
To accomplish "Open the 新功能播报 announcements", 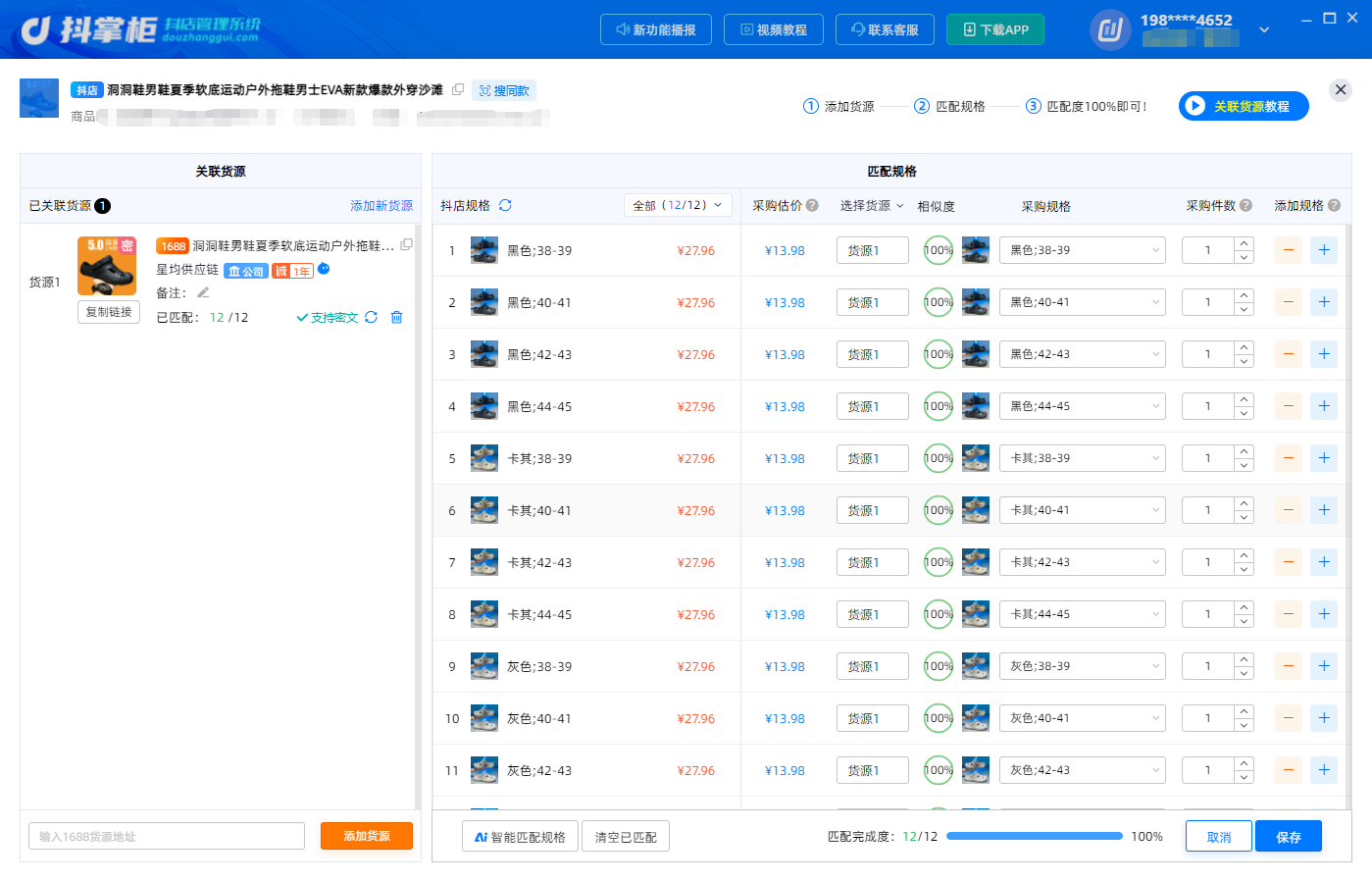I will tap(656, 29).
